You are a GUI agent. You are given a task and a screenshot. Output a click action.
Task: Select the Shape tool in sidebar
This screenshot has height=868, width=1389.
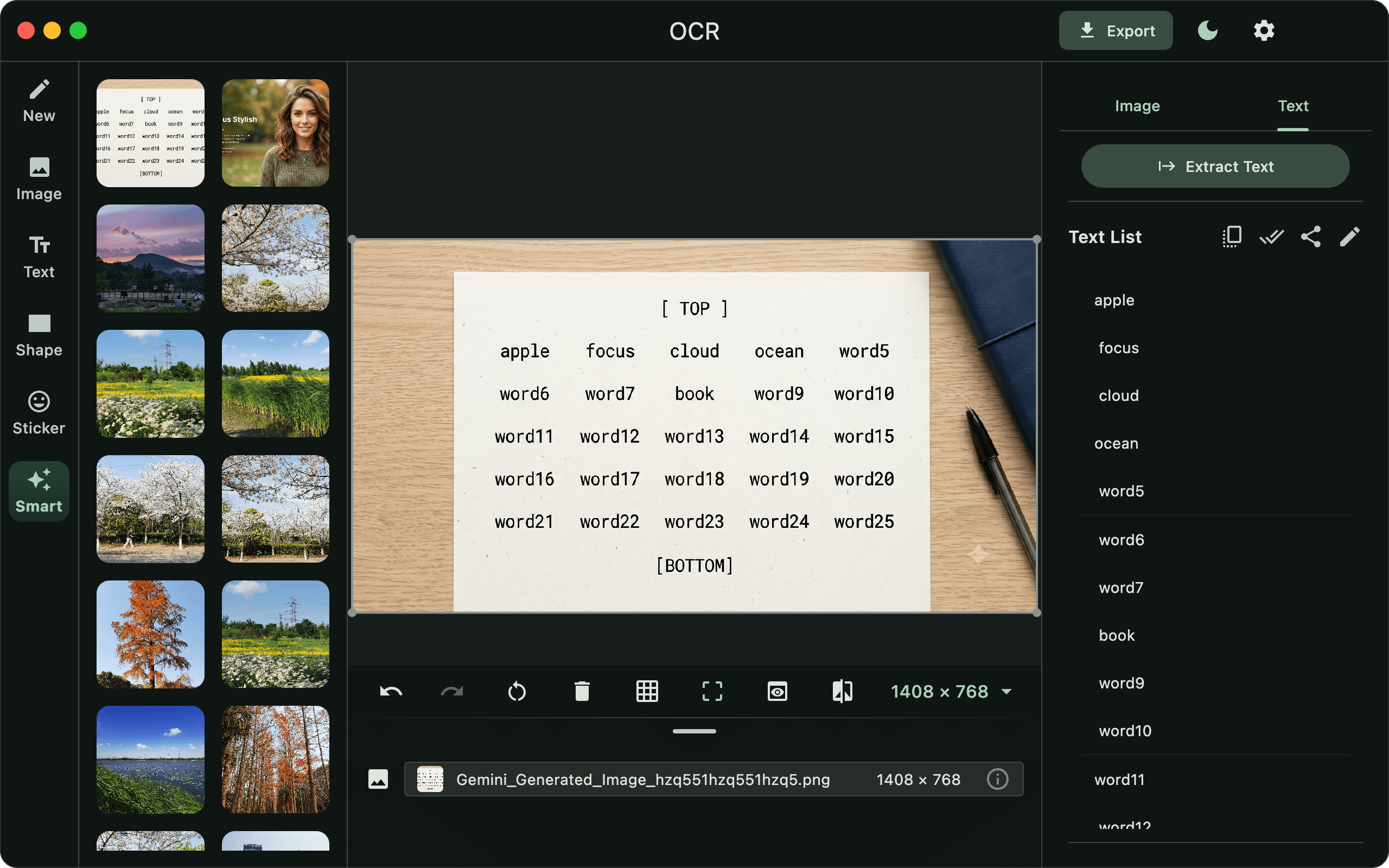39,335
